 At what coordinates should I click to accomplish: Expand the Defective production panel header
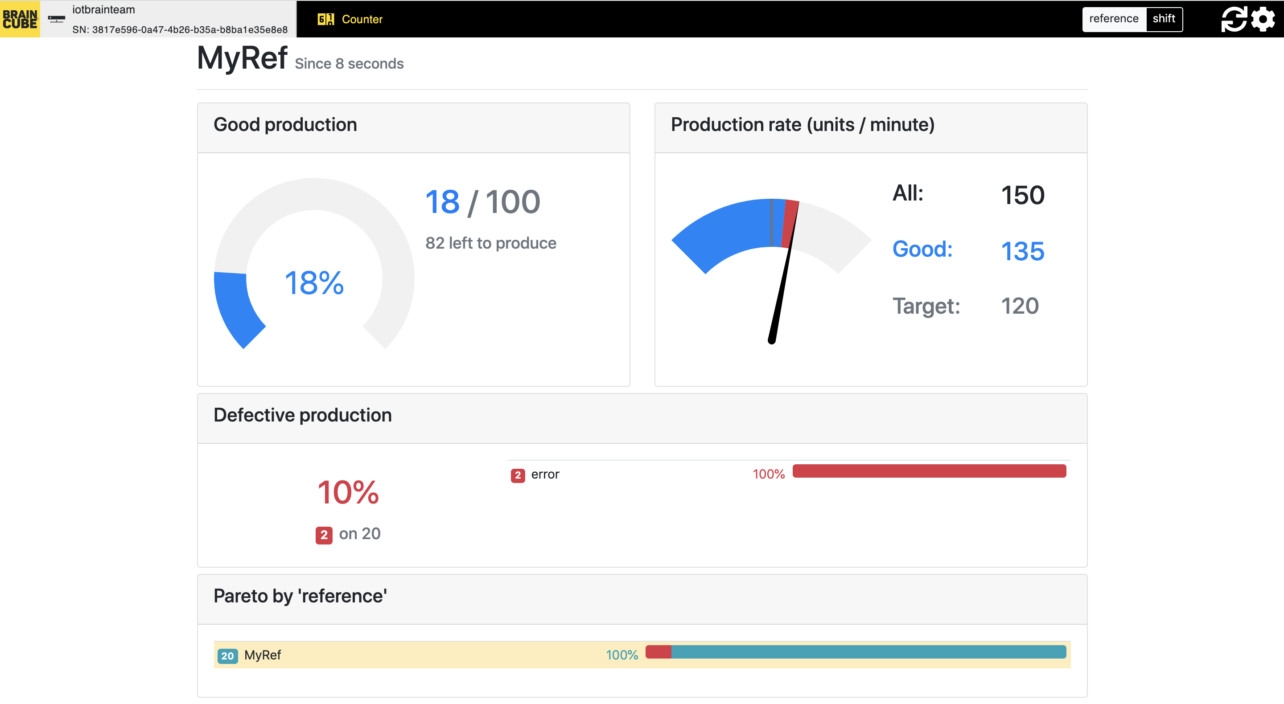[x=302, y=414]
